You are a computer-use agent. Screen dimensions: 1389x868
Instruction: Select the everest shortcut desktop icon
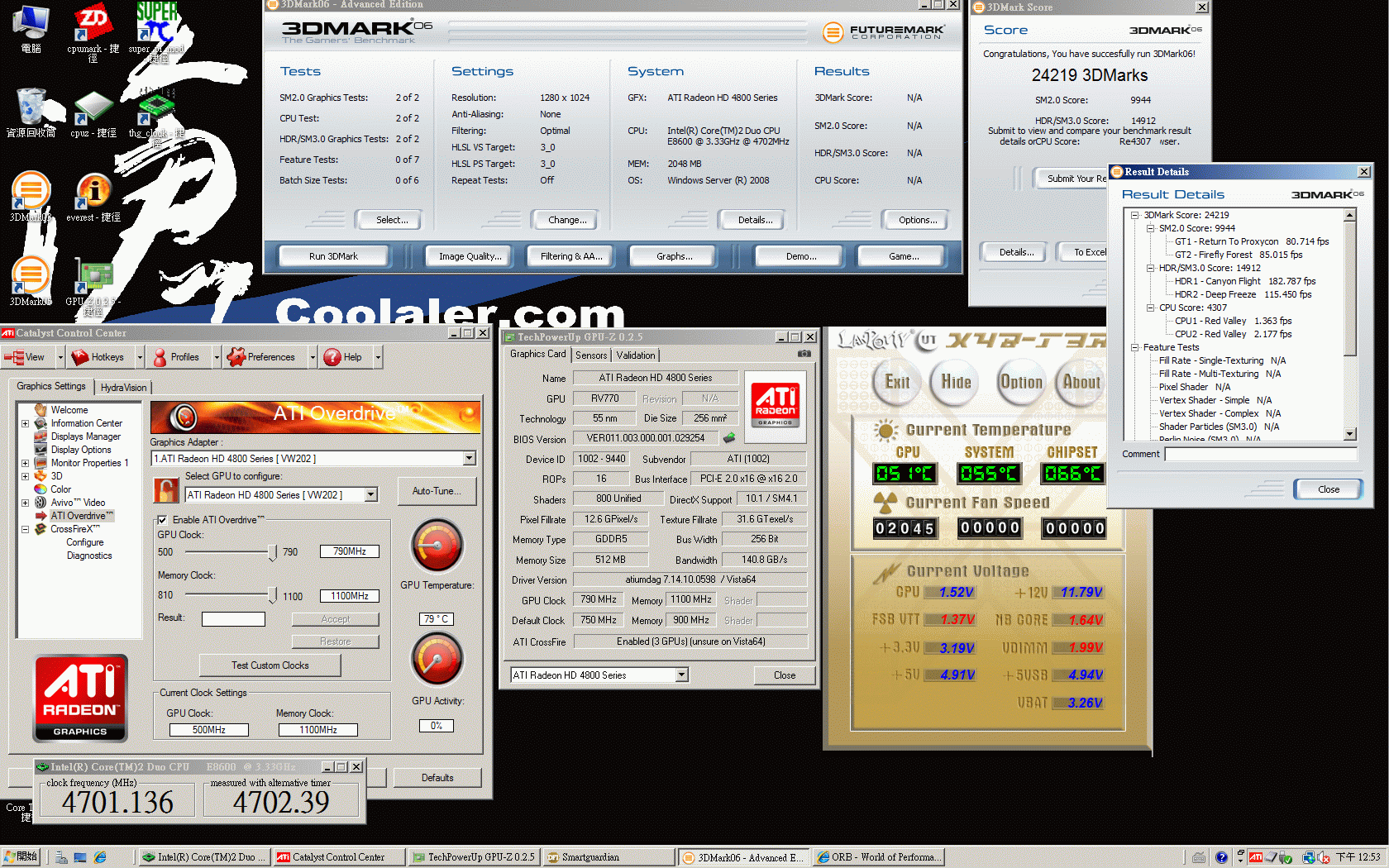93,197
